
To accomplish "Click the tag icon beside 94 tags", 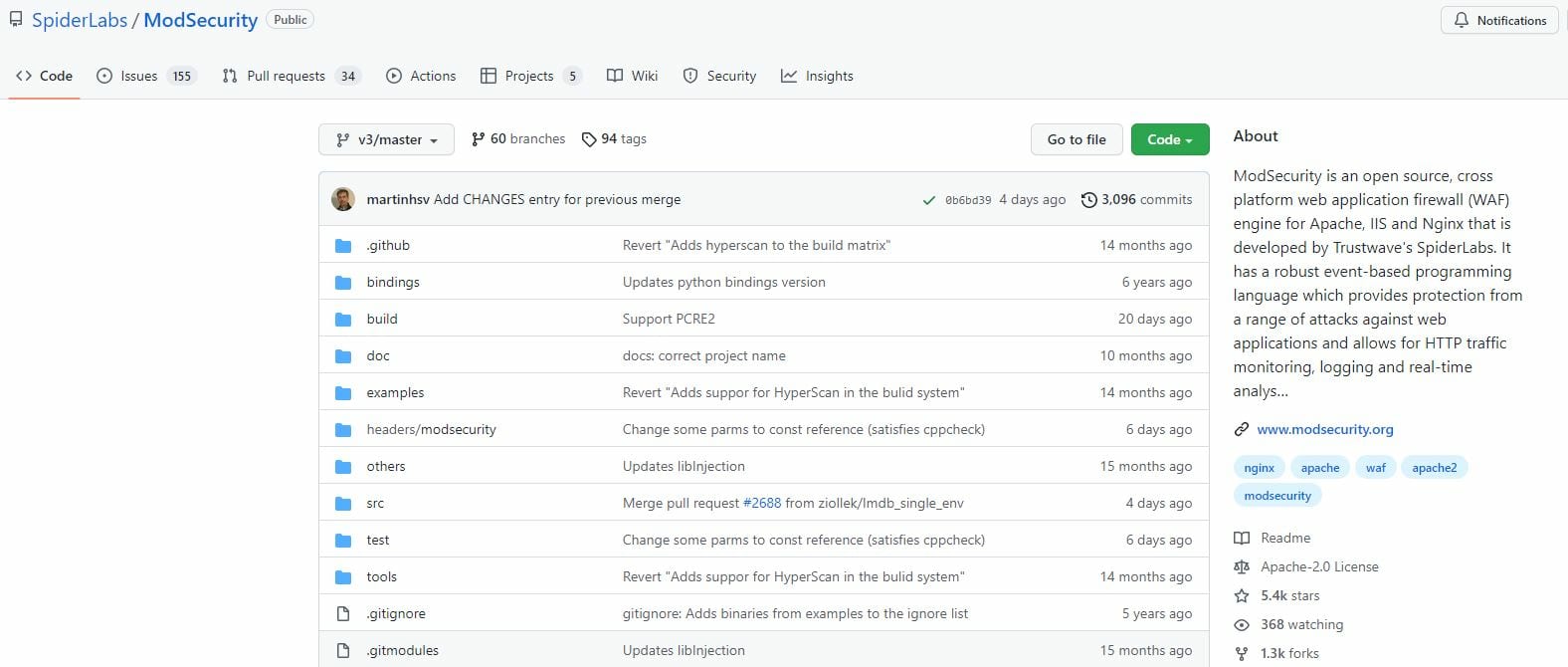I will (589, 139).
